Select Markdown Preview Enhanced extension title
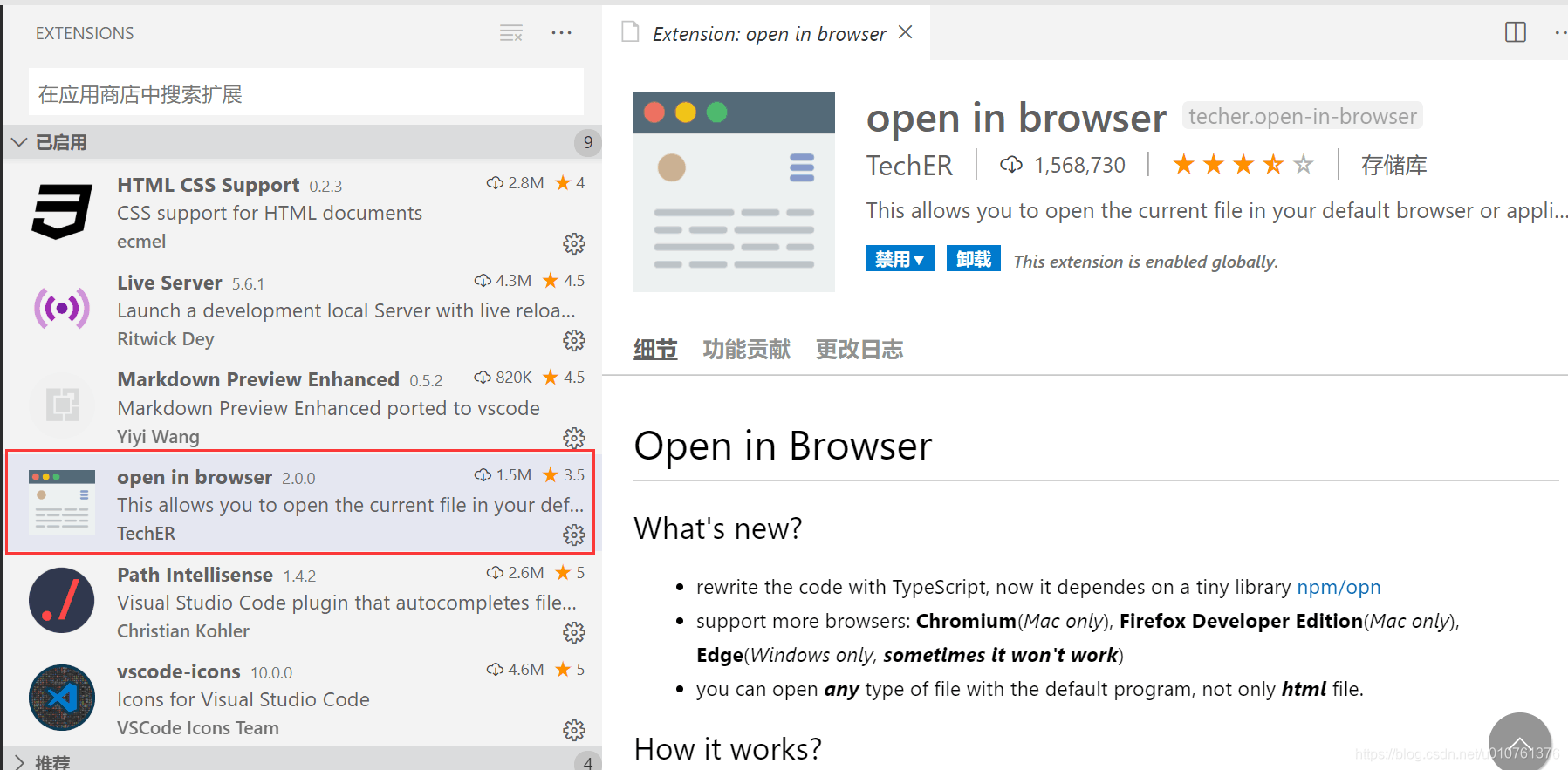This screenshot has height=770, width=1568. click(x=258, y=379)
